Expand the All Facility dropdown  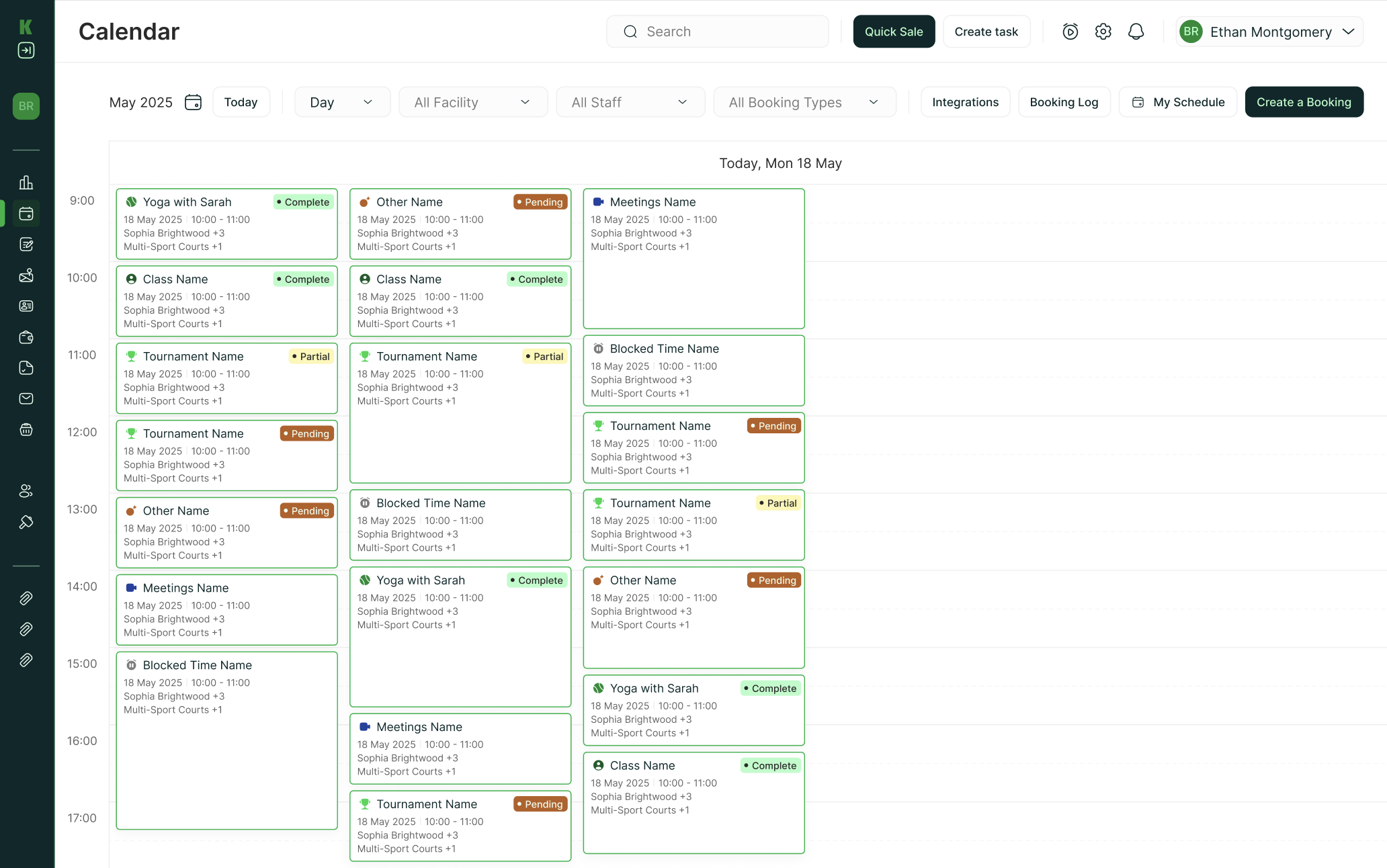[473, 102]
